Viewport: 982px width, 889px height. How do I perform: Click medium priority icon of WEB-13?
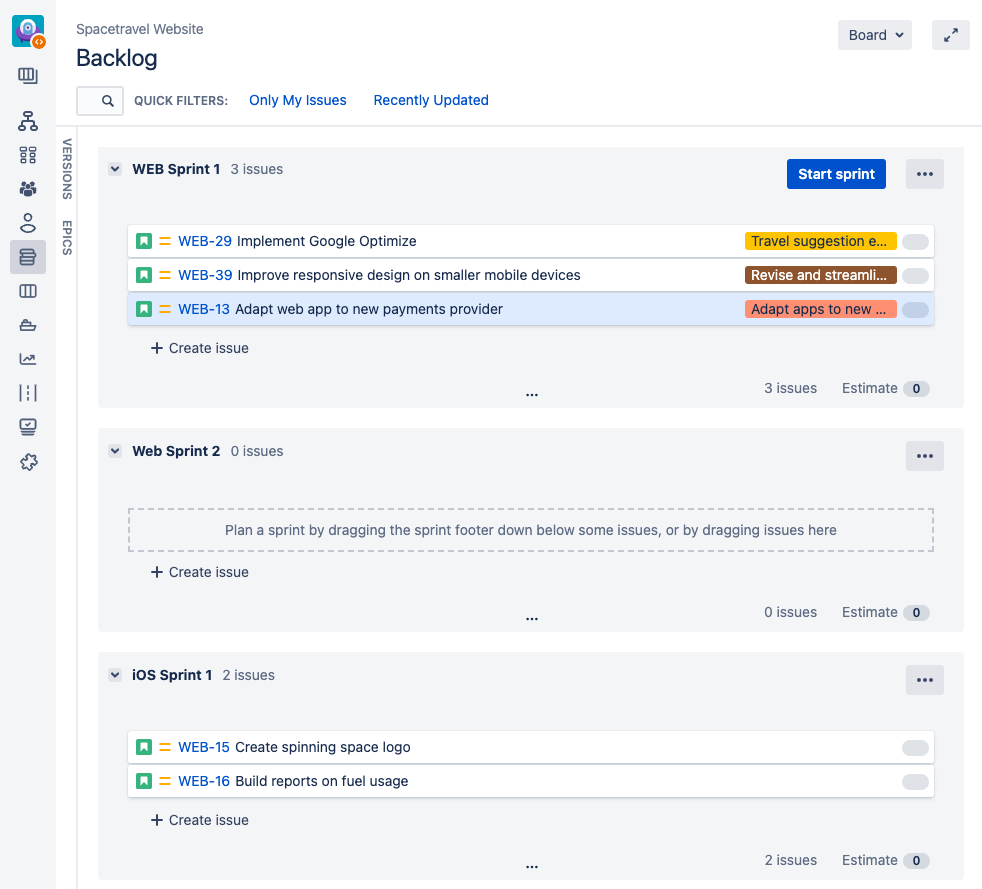pyautogui.click(x=165, y=309)
